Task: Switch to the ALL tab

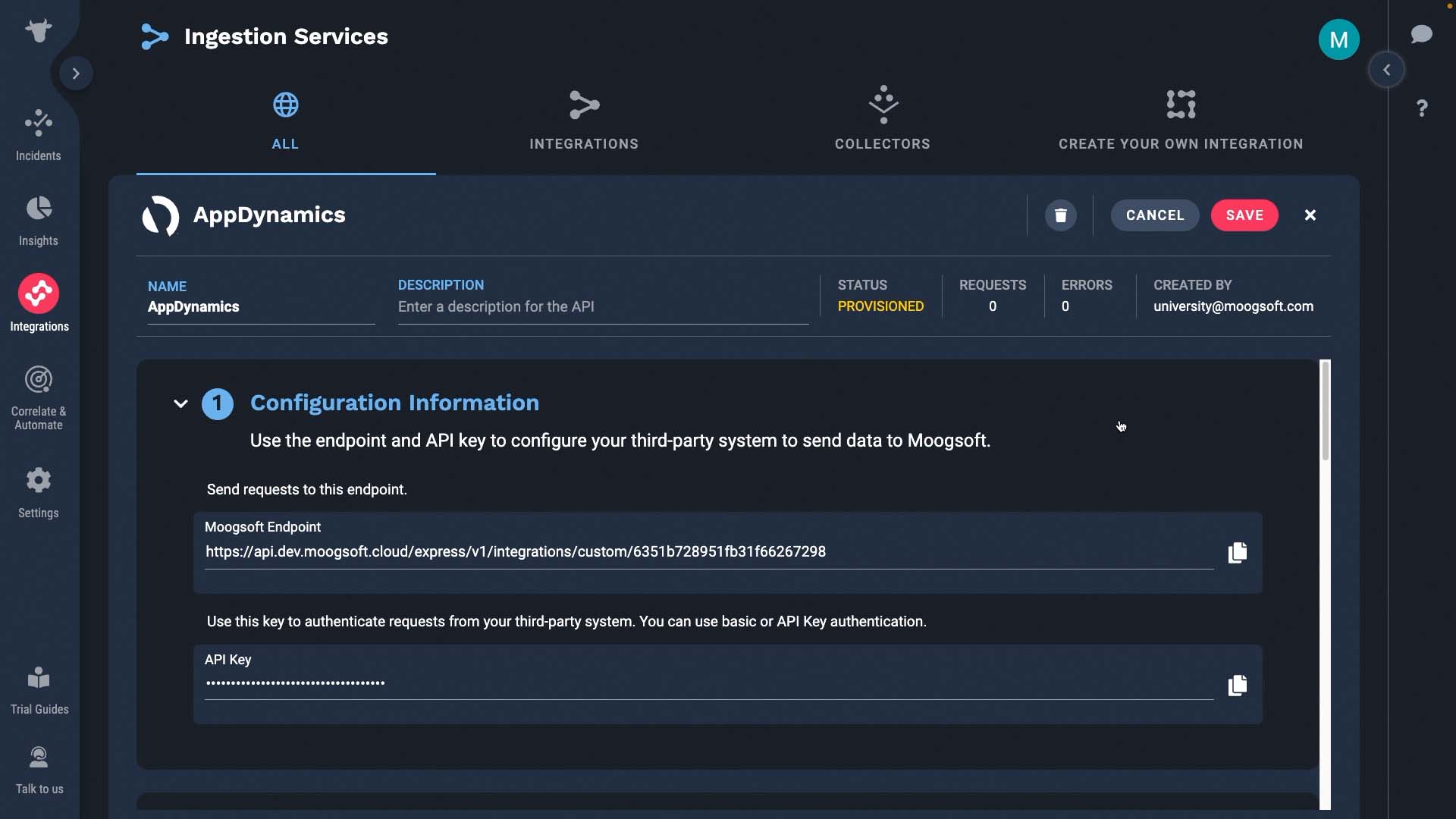Action: click(x=286, y=121)
